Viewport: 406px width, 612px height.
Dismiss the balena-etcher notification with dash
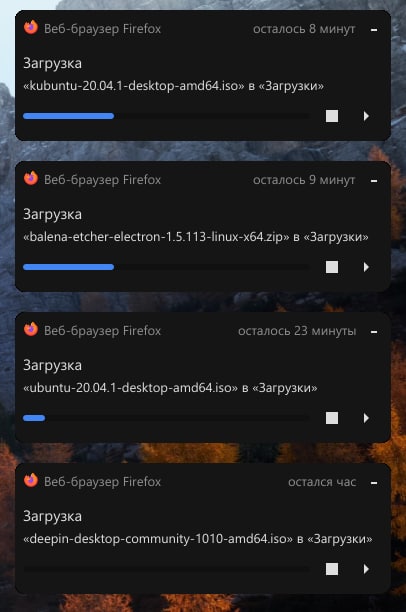[374, 181]
